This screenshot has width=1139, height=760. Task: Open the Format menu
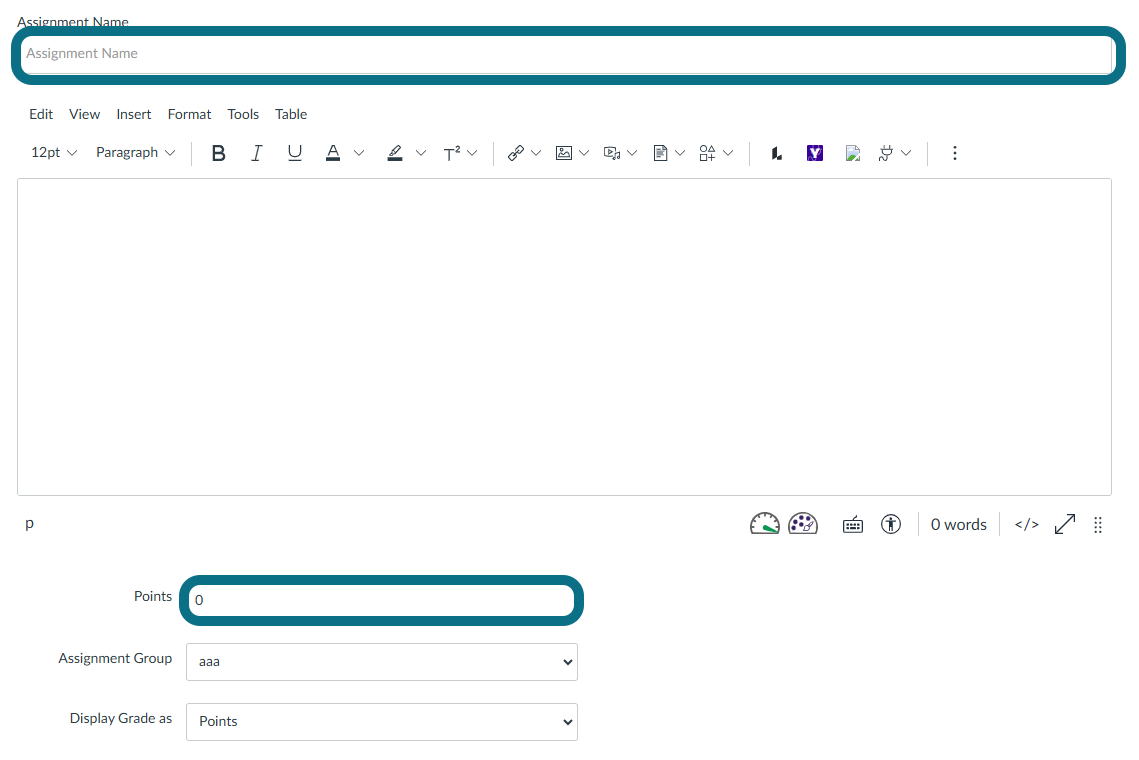tap(189, 114)
